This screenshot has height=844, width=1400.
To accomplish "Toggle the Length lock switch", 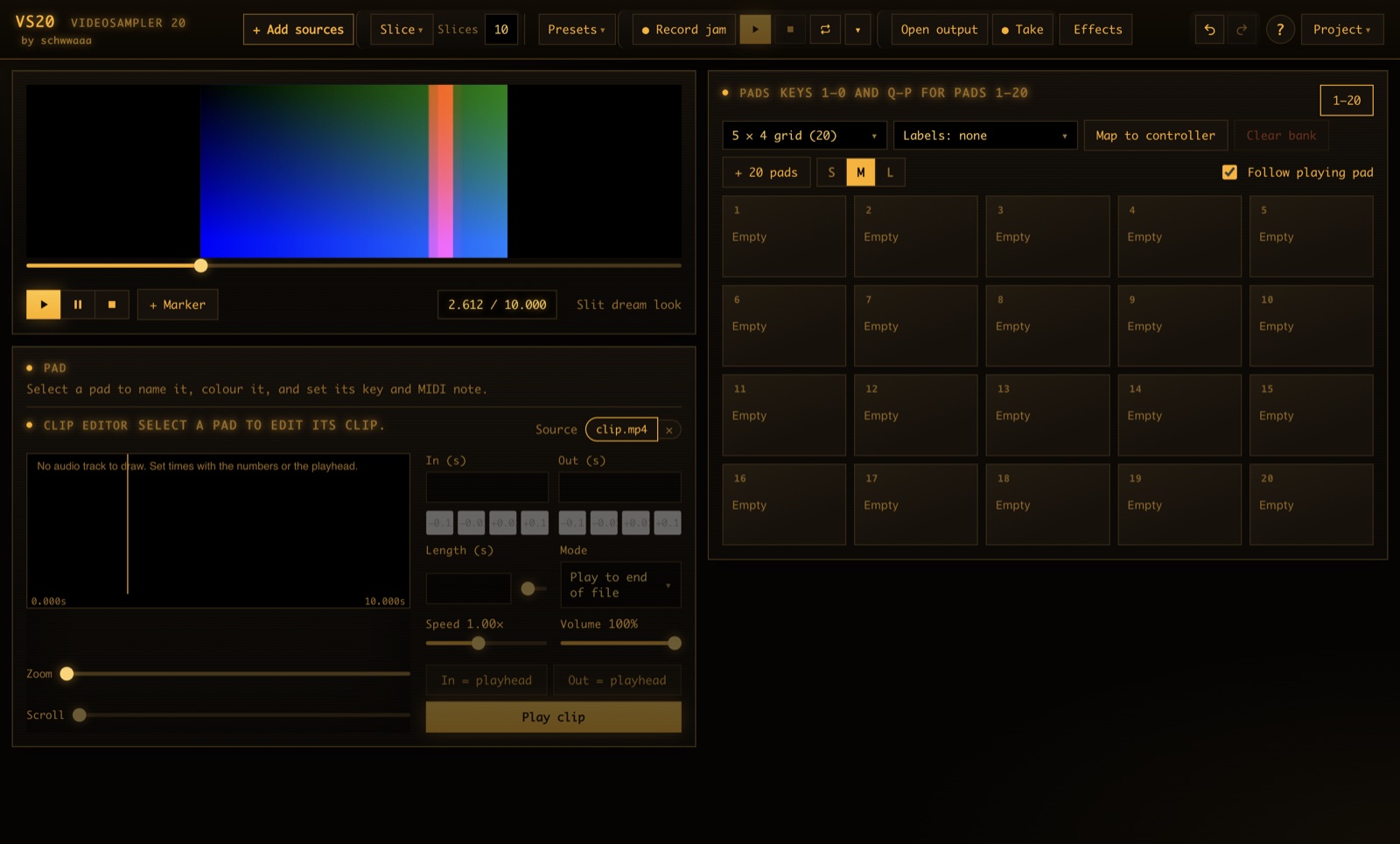I will (x=533, y=588).
